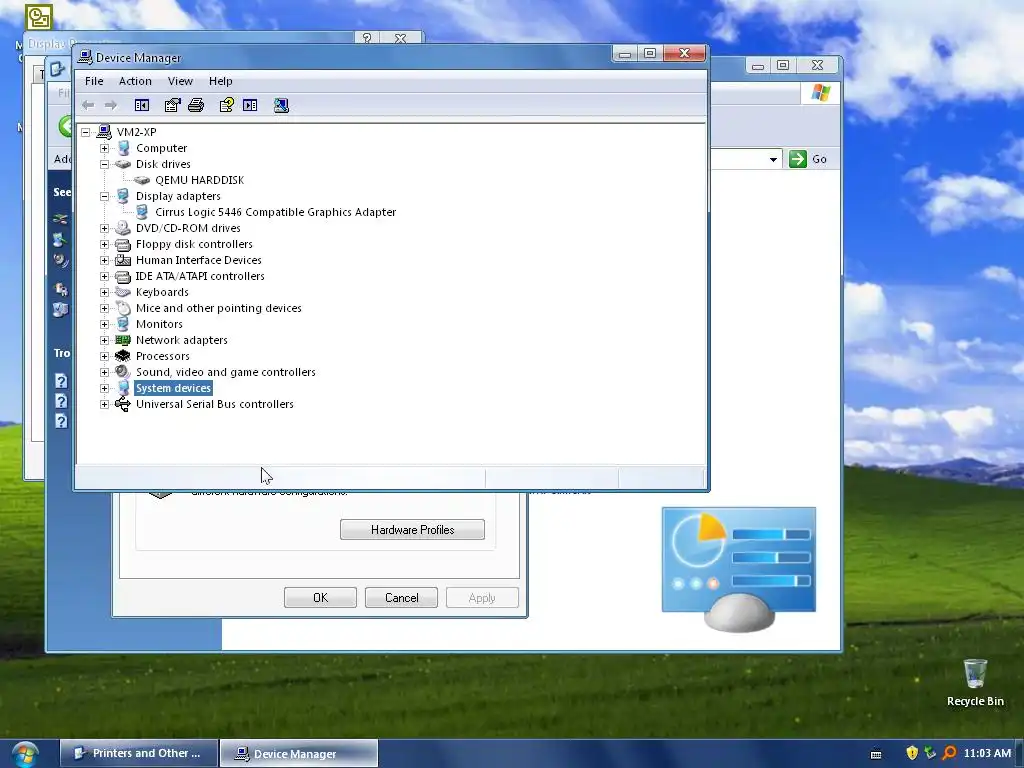Select the Sound, video and game controllers label
The width and height of the screenshot is (1024, 768).
coord(225,372)
